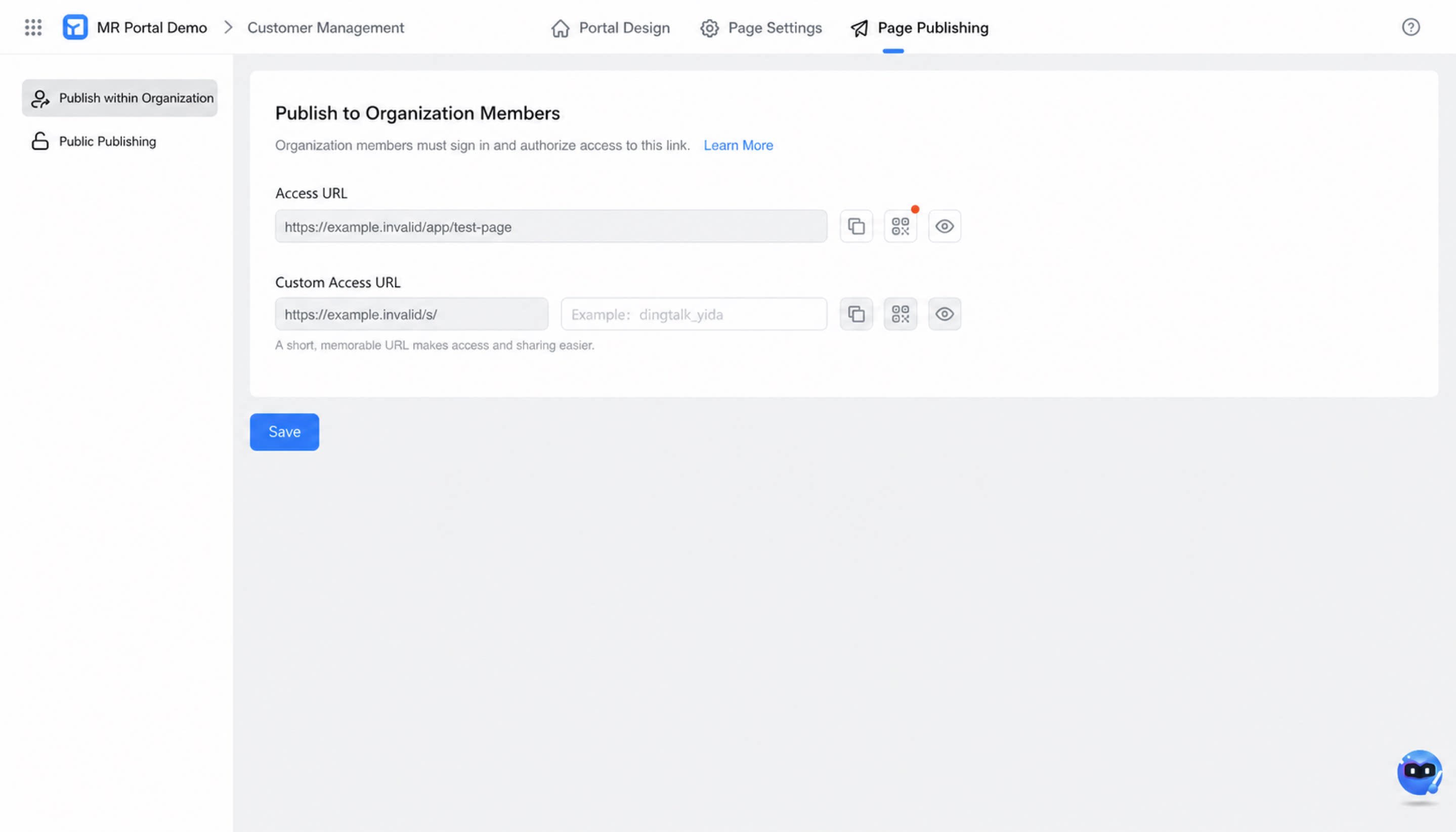Switch to Portal Design tab
The height and width of the screenshot is (832, 1456).
tap(610, 28)
